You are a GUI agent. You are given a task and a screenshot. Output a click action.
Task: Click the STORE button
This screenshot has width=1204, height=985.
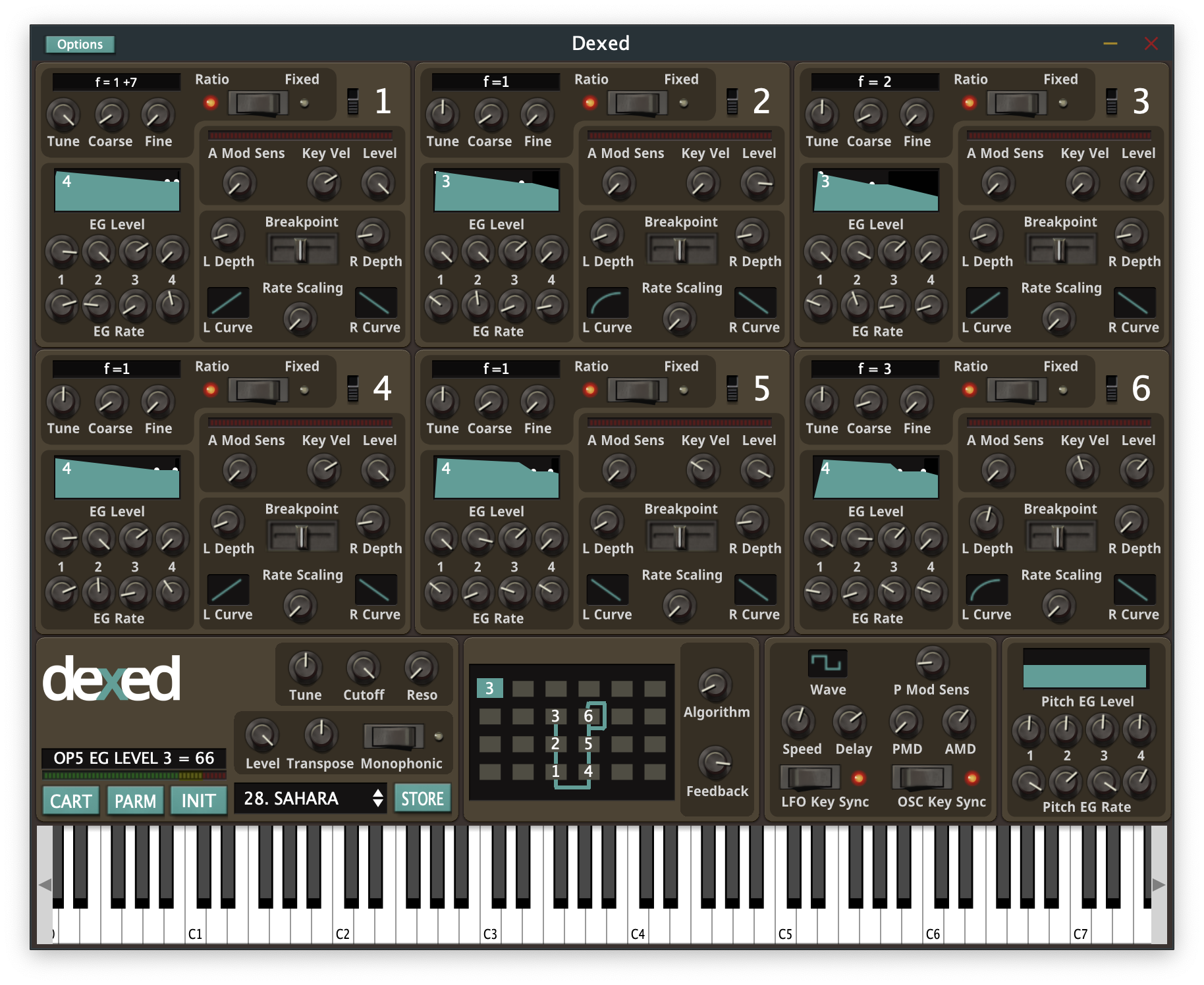422,799
